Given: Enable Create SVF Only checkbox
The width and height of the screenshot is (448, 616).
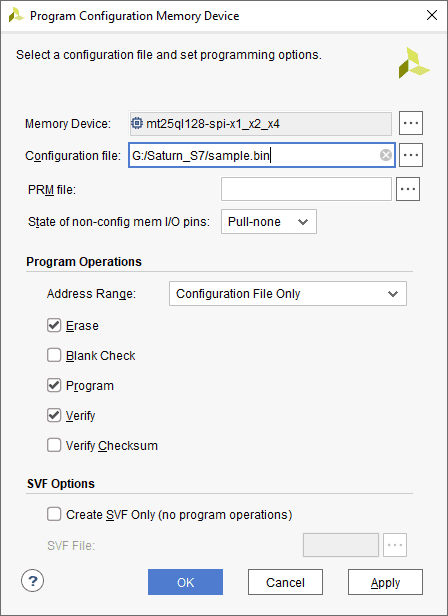Looking at the screenshot, I should tap(54, 514).
